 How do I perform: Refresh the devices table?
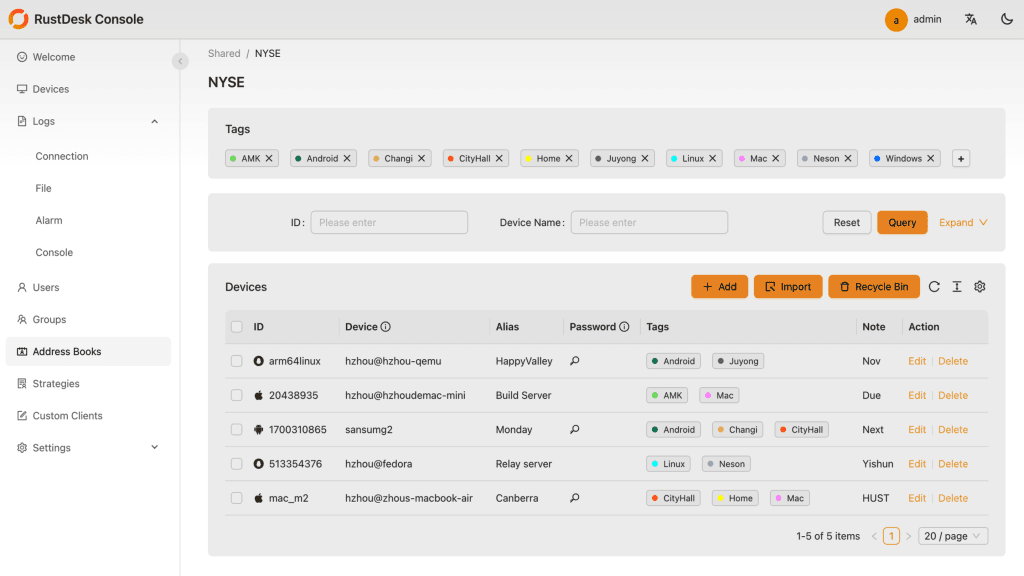[x=934, y=287]
